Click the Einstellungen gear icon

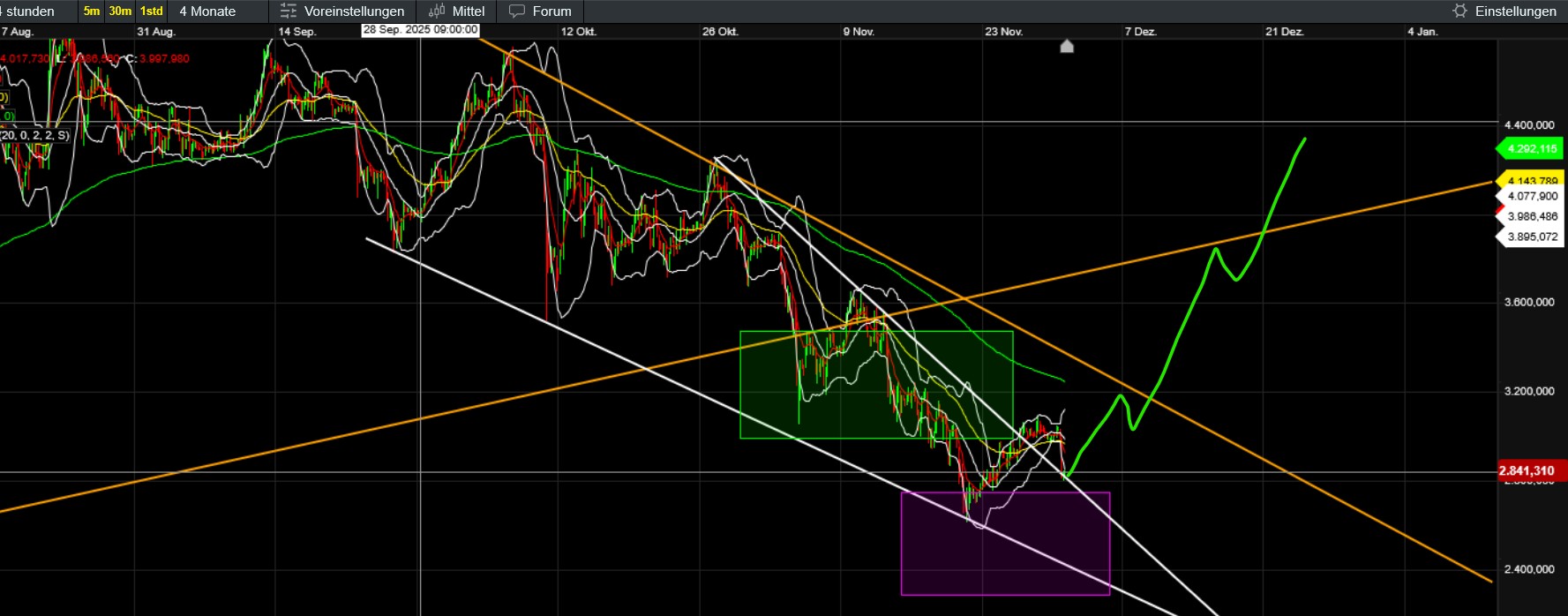pos(1459,11)
